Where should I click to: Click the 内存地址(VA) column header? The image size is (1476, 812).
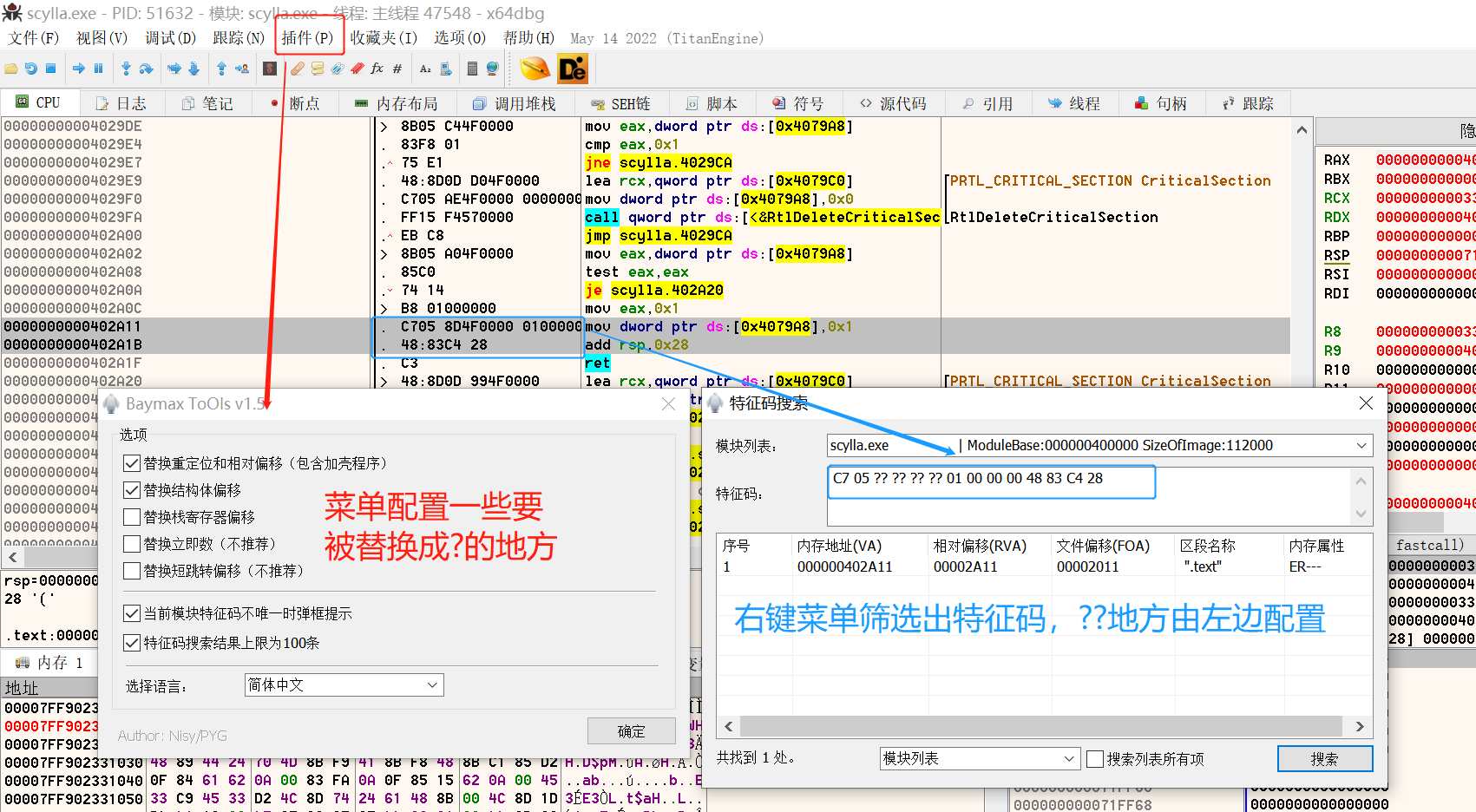click(862, 546)
